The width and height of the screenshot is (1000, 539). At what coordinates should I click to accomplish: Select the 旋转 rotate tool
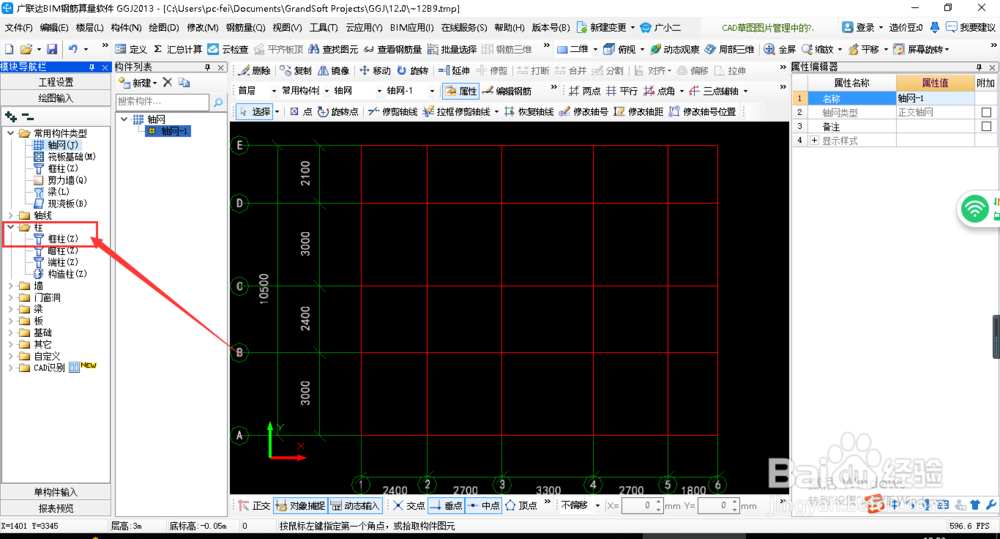412,70
